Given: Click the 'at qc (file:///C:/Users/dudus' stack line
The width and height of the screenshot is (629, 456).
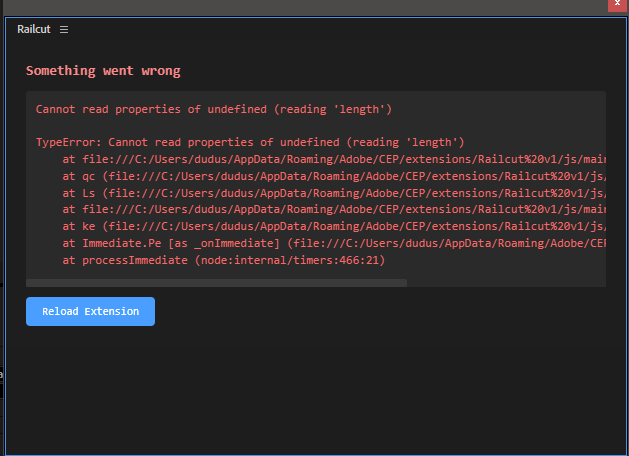Looking at the screenshot, I should [x=334, y=176].
